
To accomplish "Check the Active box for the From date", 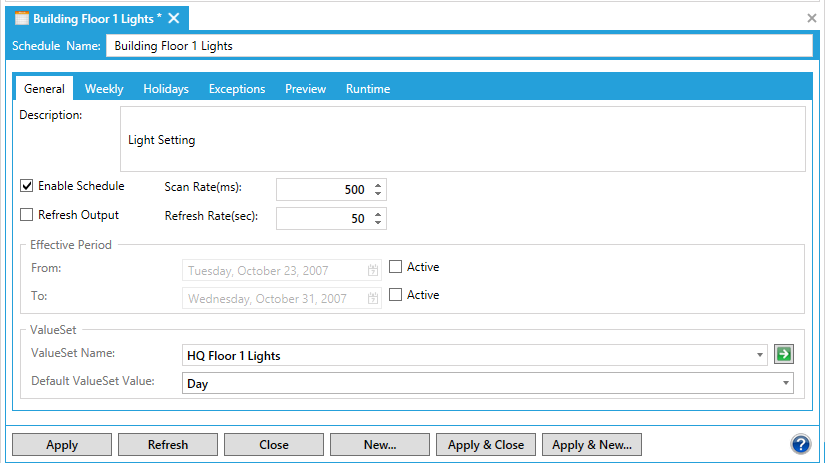I will [396, 267].
